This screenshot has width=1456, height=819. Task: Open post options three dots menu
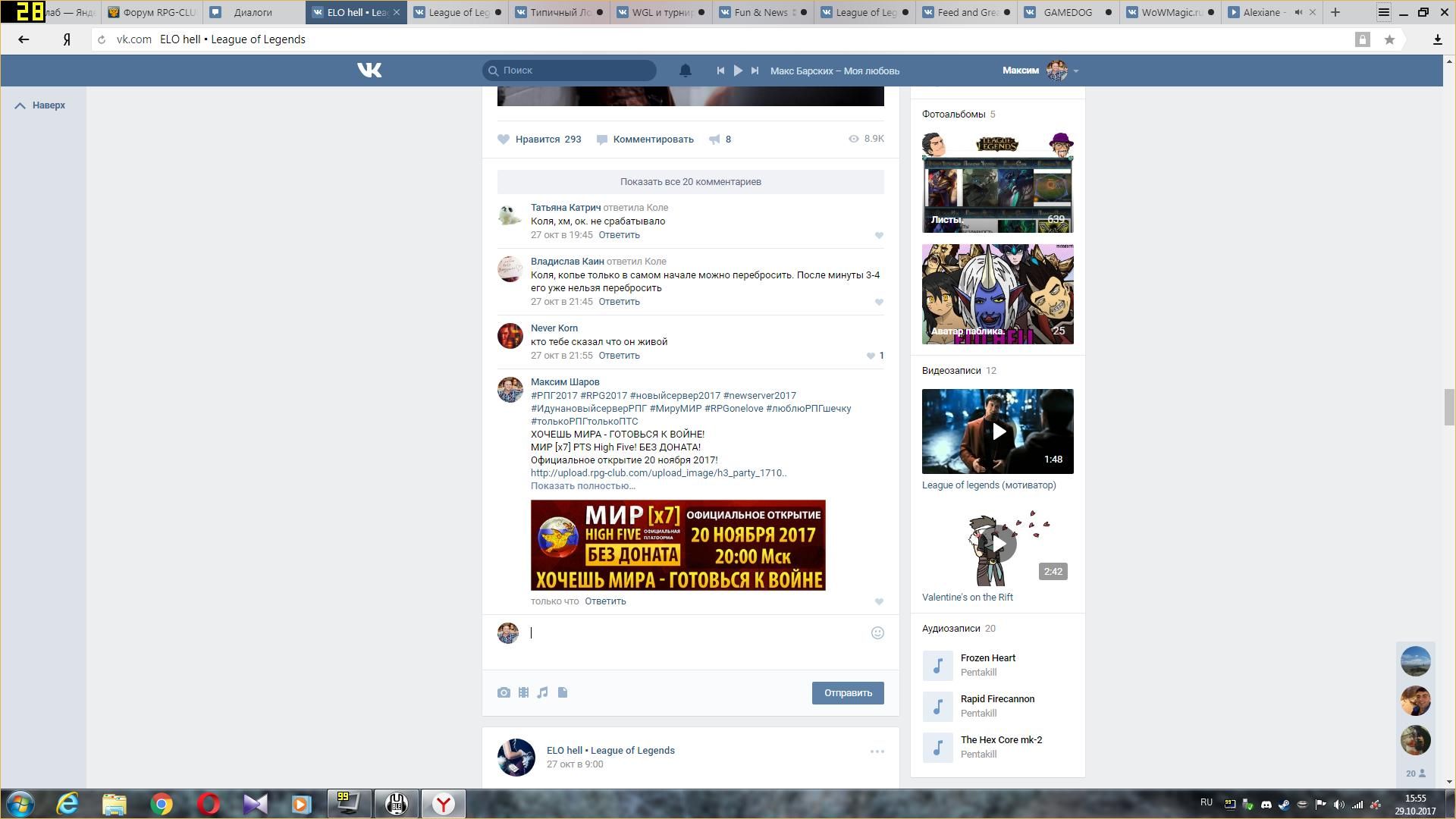click(x=877, y=752)
